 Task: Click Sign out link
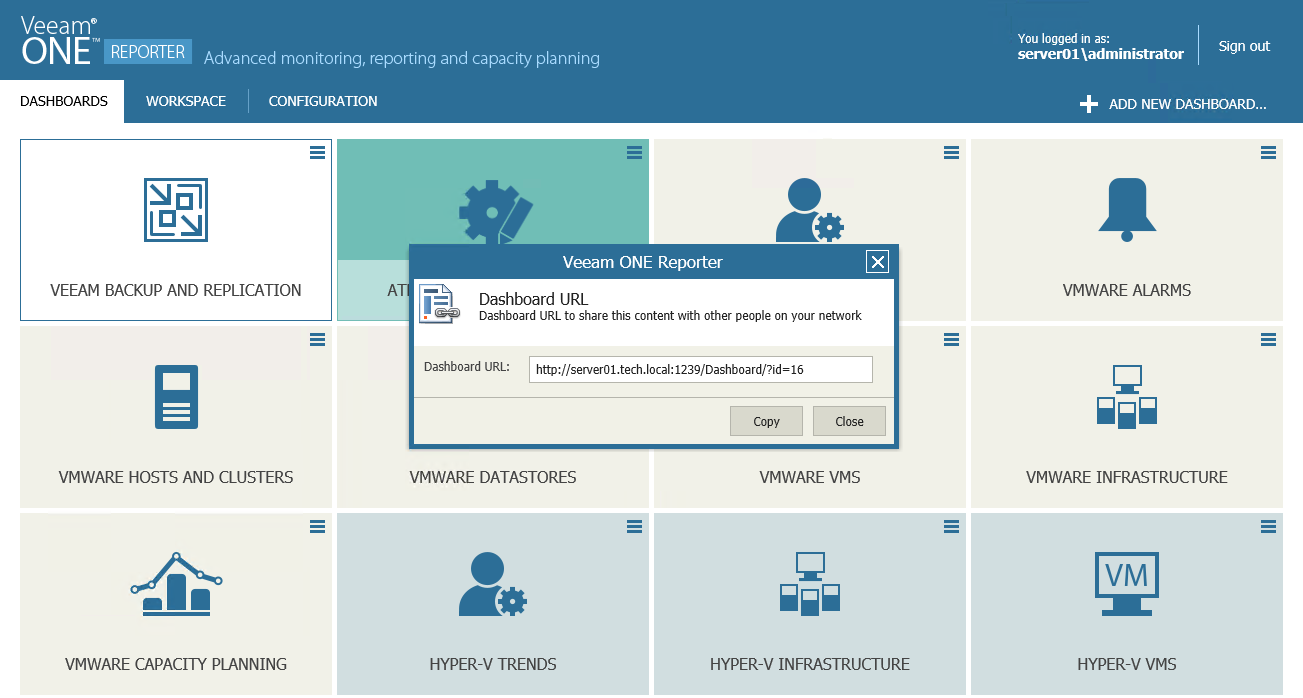1244,46
